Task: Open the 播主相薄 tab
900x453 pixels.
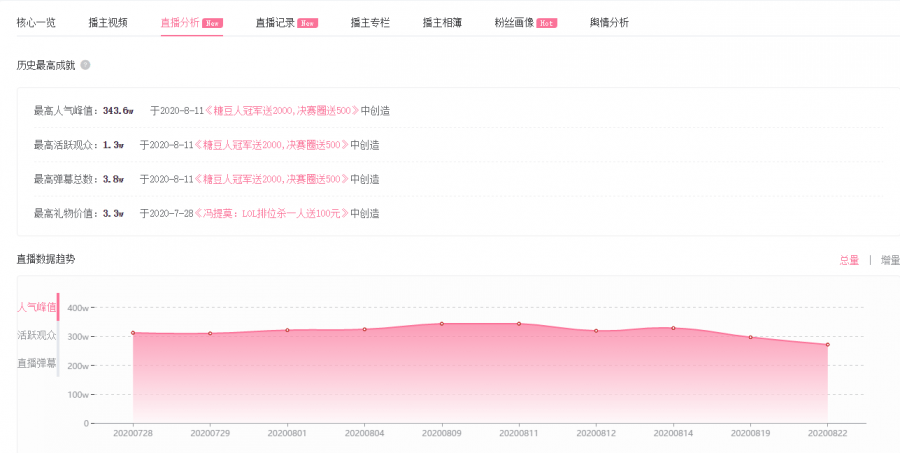Action: tap(442, 22)
